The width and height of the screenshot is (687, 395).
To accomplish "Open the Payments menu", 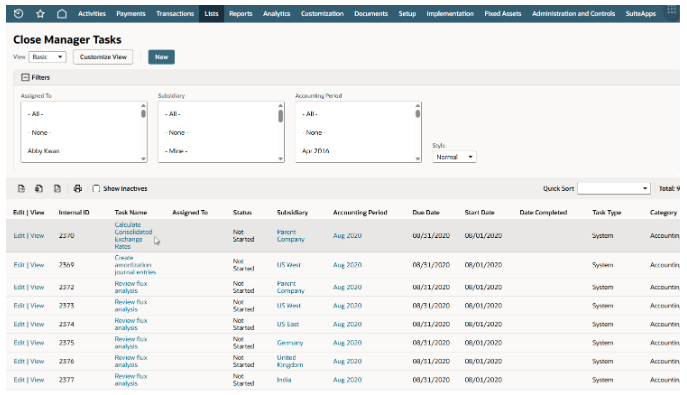I will tap(131, 14).
